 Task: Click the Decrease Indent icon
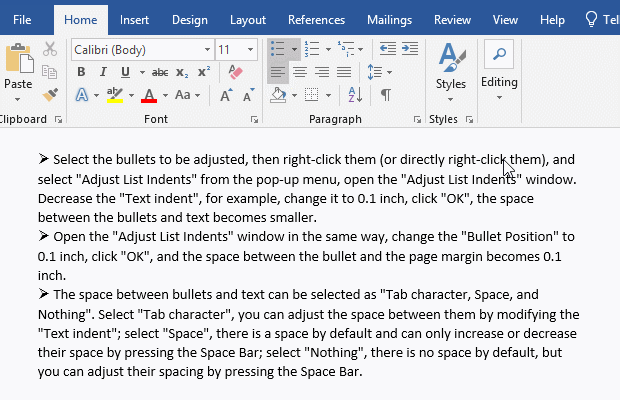(x=388, y=49)
